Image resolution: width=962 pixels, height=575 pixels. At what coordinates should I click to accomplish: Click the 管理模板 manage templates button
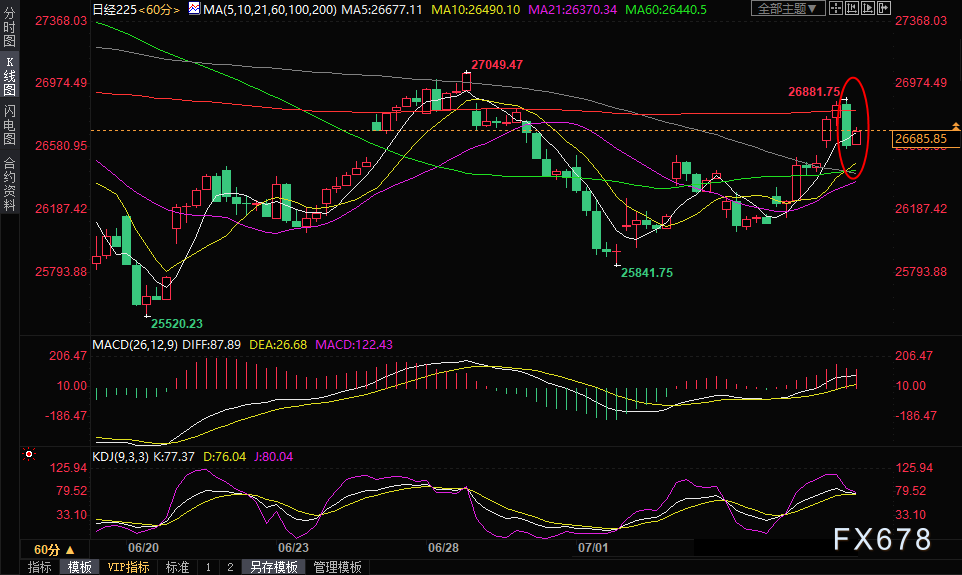click(x=337, y=567)
